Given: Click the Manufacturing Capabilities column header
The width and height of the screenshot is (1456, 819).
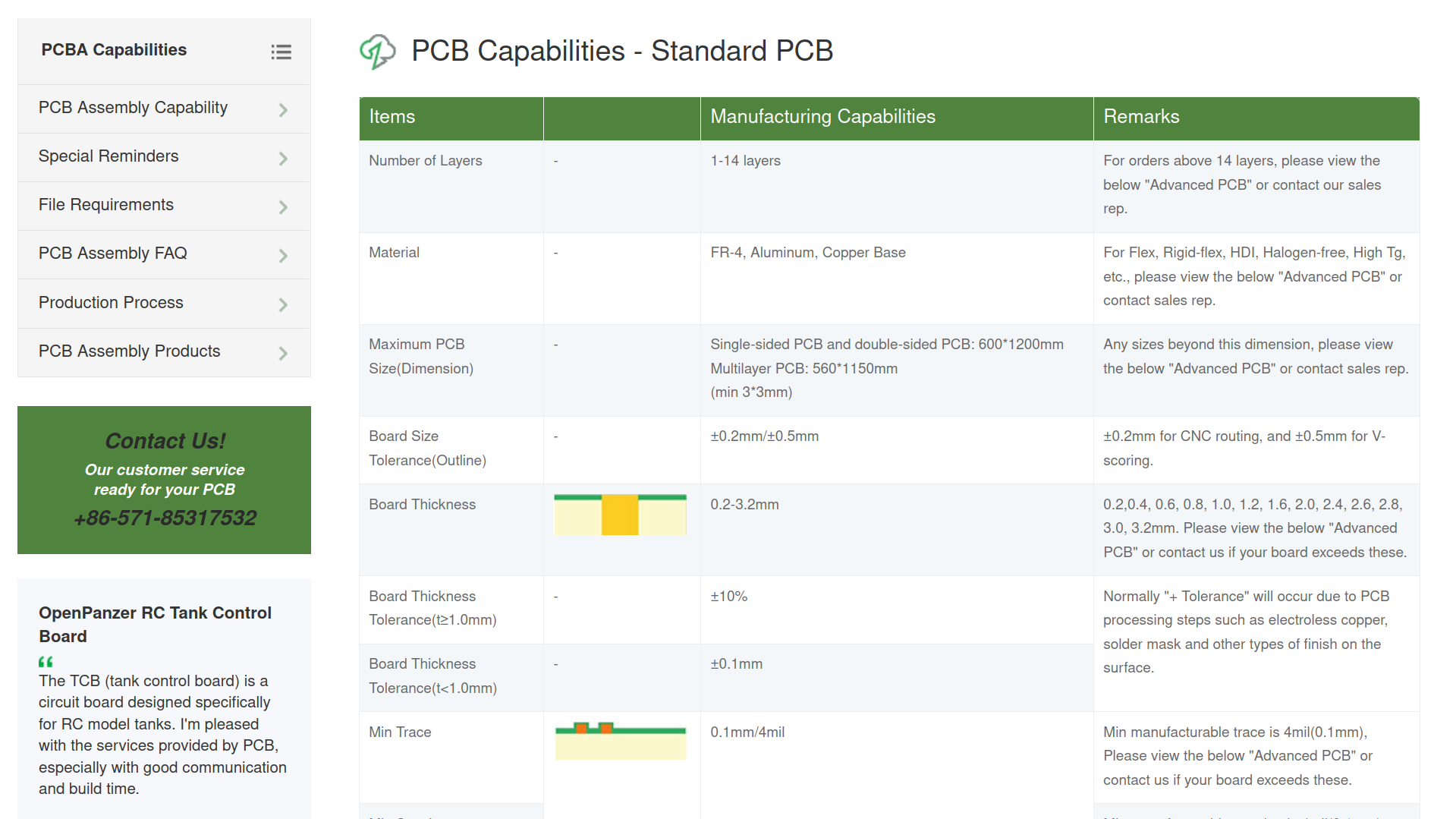Looking at the screenshot, I should pyautogui.click(x=822, y=117).
